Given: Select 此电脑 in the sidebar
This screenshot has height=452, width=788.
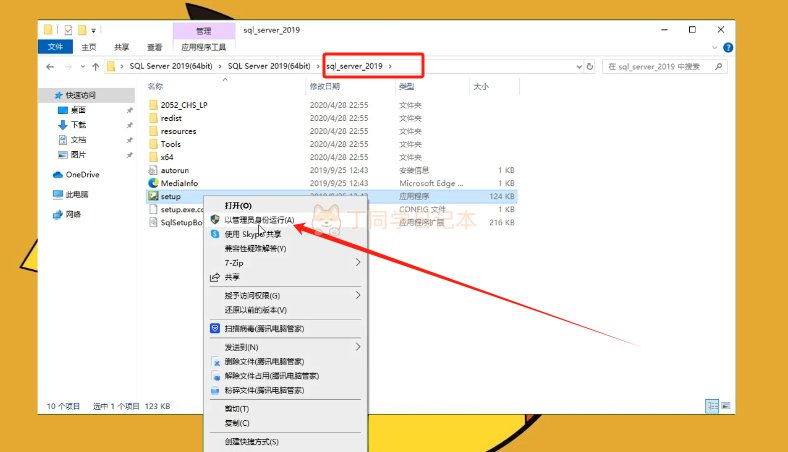Looking at the screenshot, I should (77, 194).
